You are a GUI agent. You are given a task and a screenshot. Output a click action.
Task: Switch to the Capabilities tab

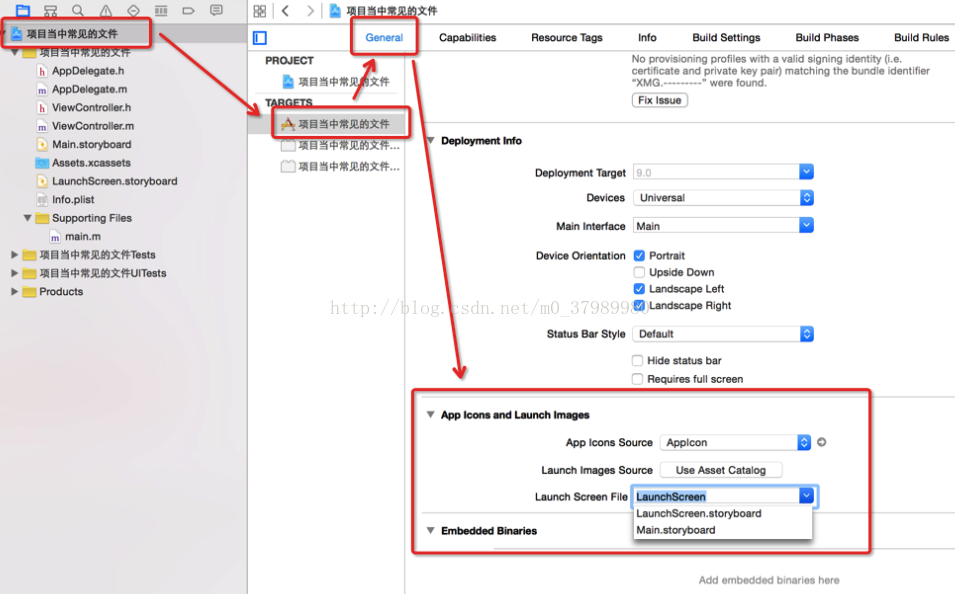(467, 37)
